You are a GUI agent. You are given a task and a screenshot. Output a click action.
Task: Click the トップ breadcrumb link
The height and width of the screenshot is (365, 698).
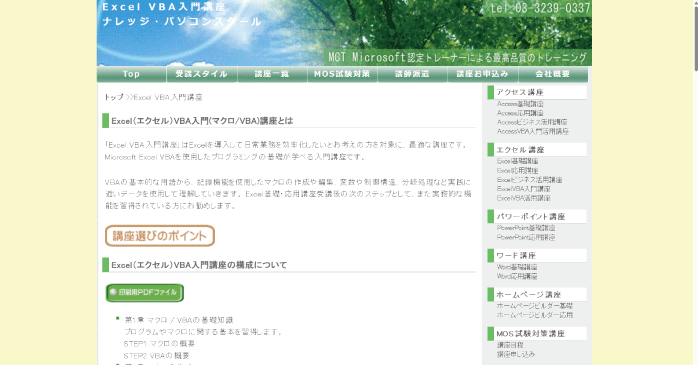click(114, 97)
